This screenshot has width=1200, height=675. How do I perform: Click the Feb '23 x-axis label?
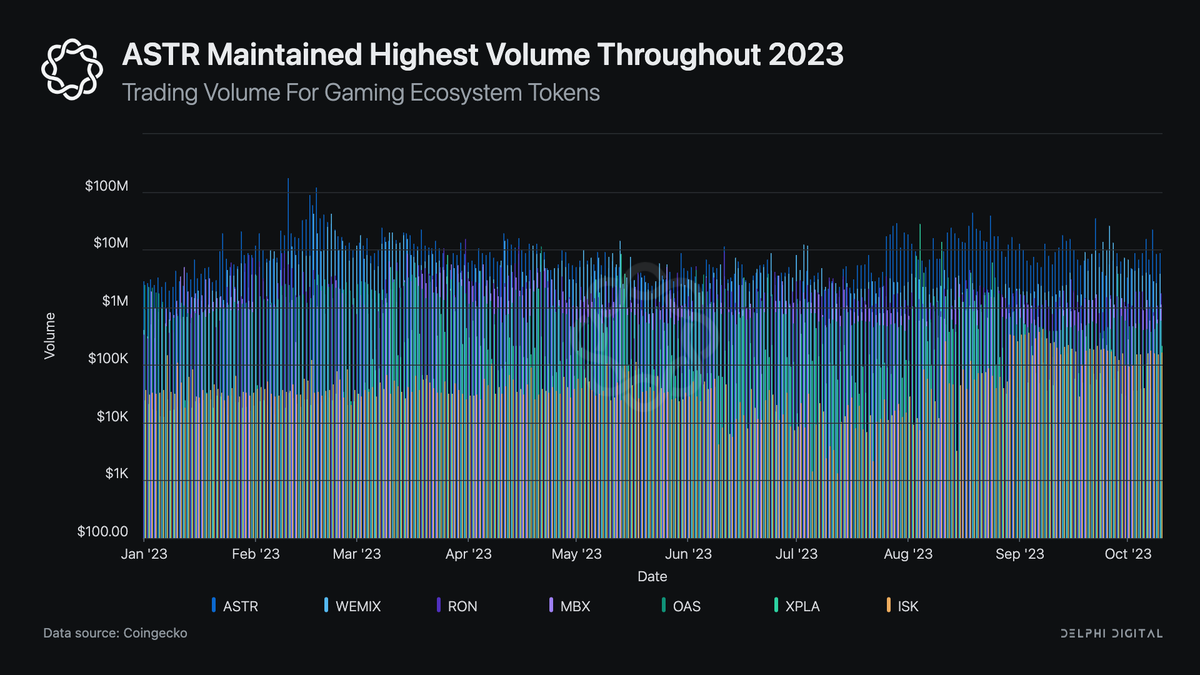tap(258, 553)
